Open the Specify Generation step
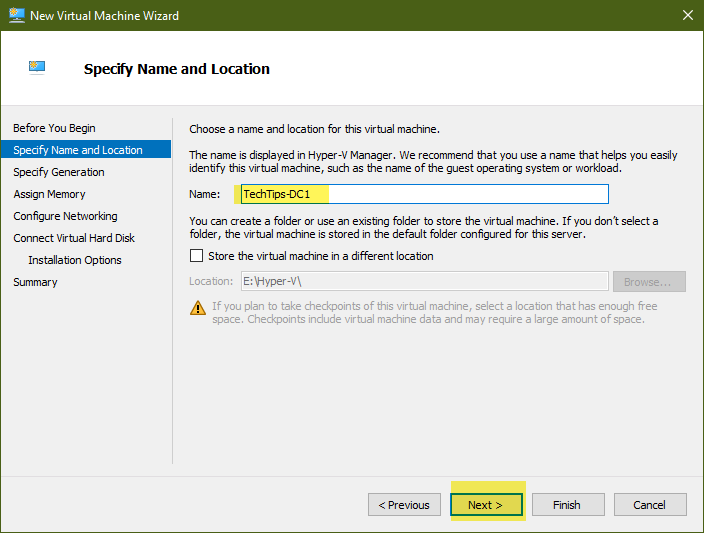Screen dimensions: 704x533 (x=59, y=172)
